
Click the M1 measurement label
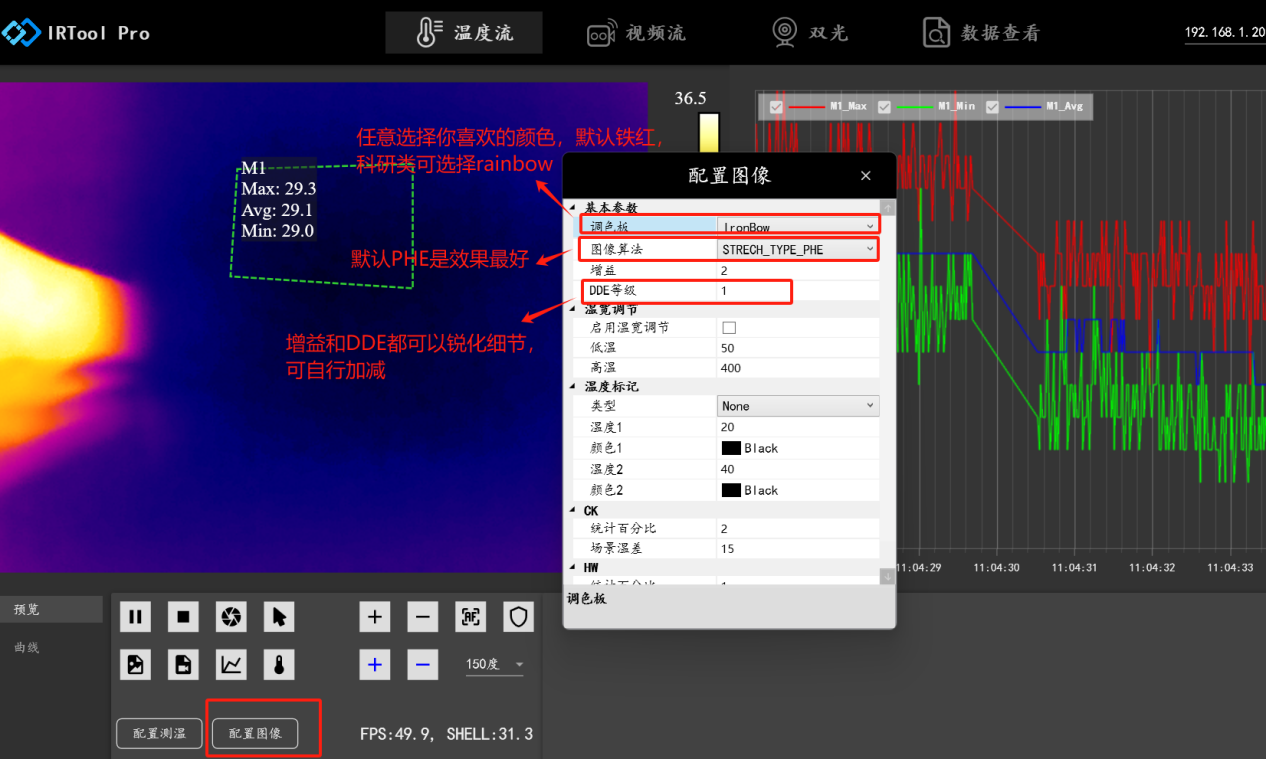[254, 169]
